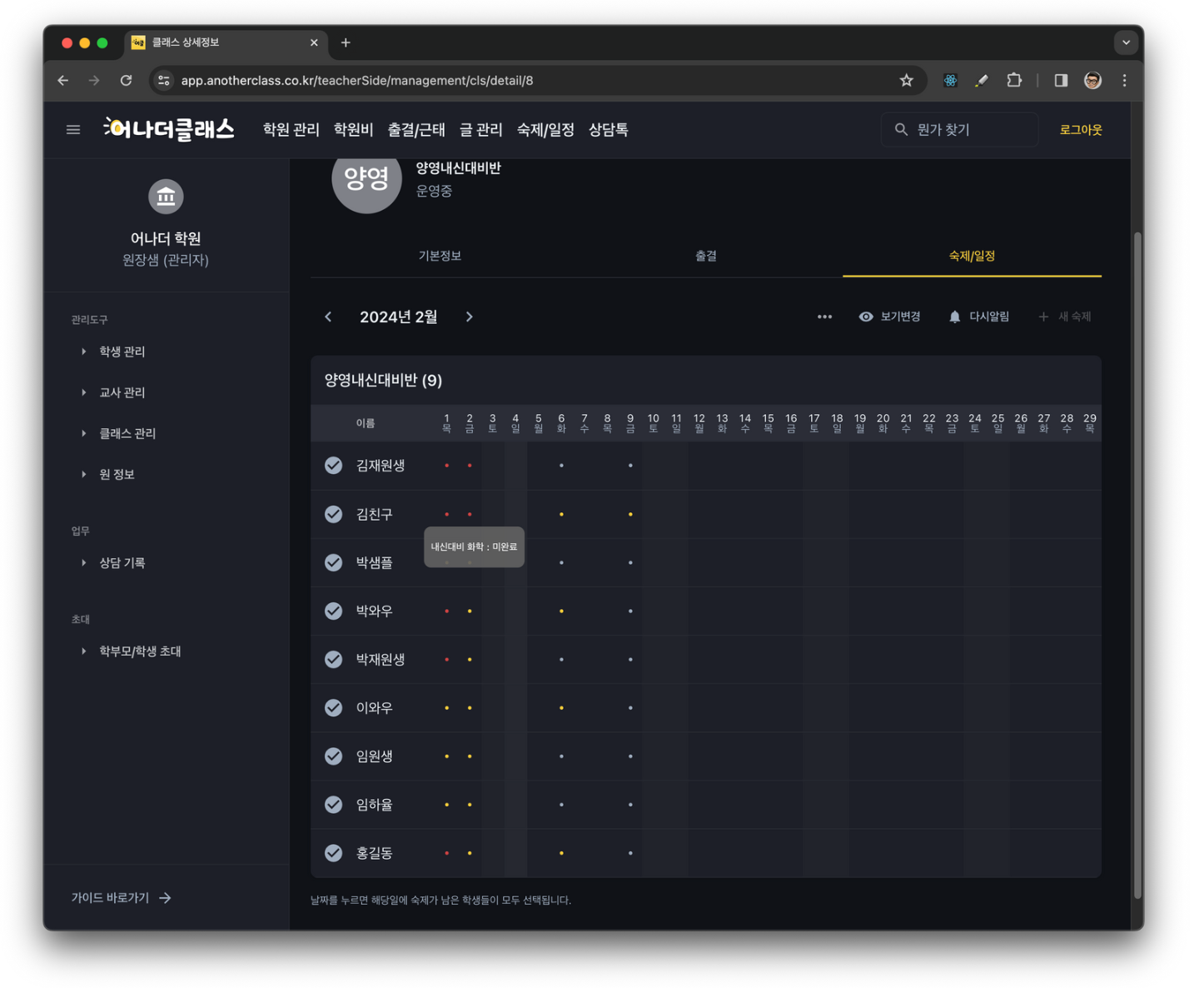Expand 원 정보 in the sidebar
The width and height of the screenshot is (1204, 988).
pyautogui.click(x=117, y=474)
